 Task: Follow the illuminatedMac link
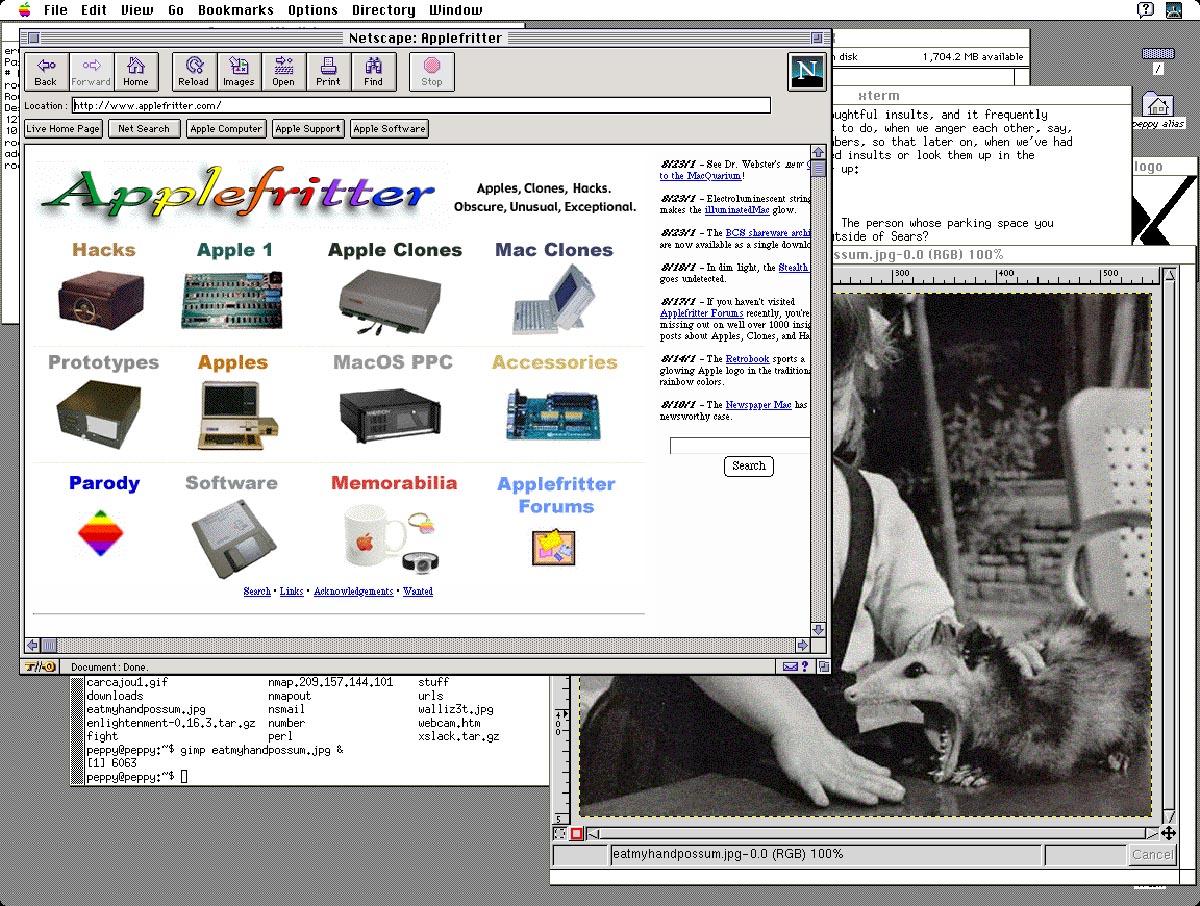735,210
